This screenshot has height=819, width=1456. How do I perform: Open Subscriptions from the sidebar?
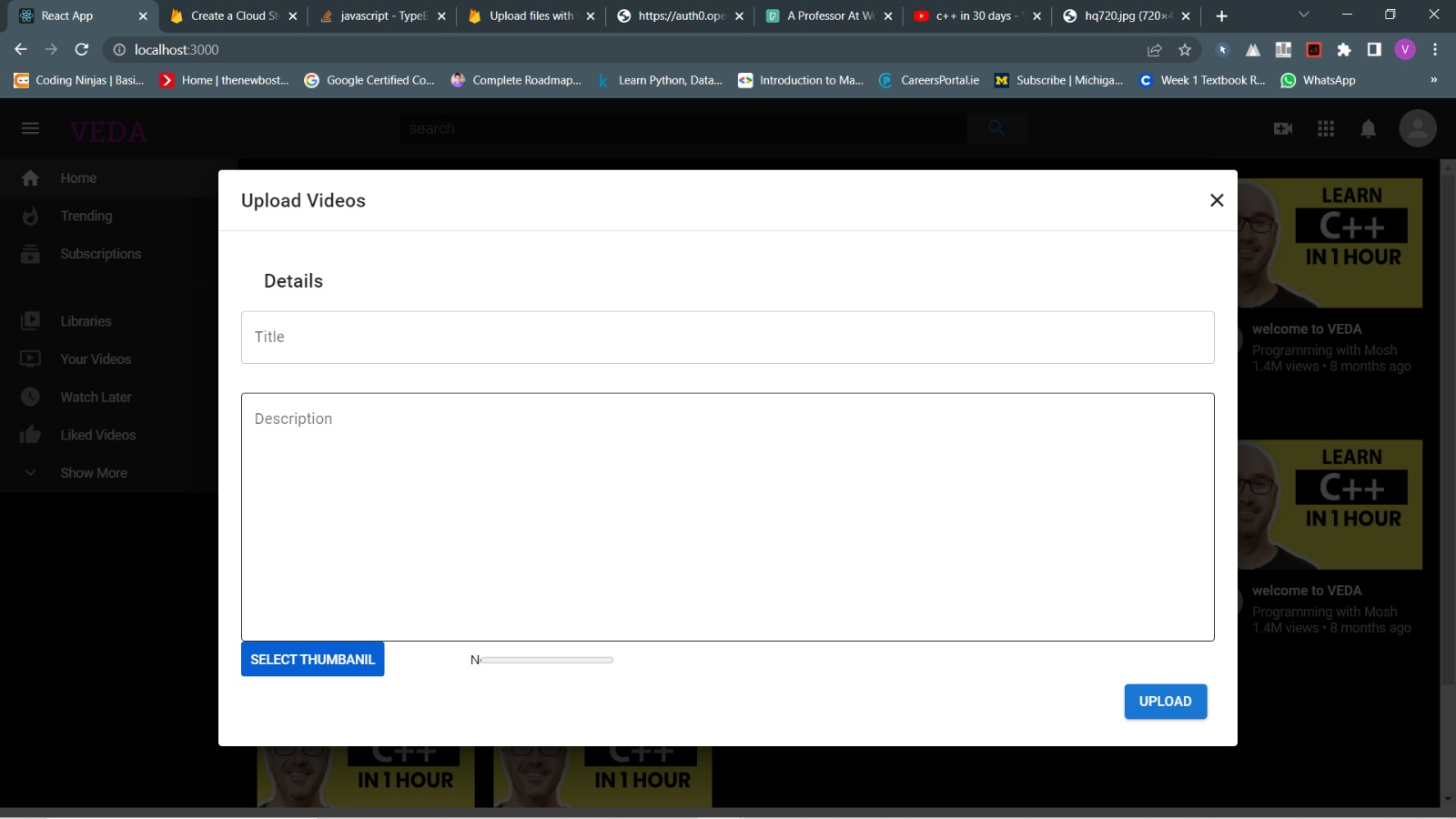[100, 254]
